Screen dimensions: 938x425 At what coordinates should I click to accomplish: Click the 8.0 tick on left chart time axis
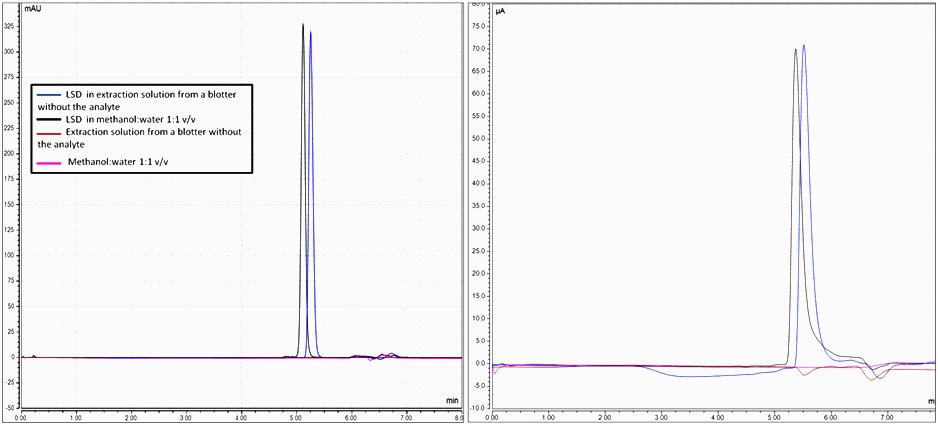[457, 416]
